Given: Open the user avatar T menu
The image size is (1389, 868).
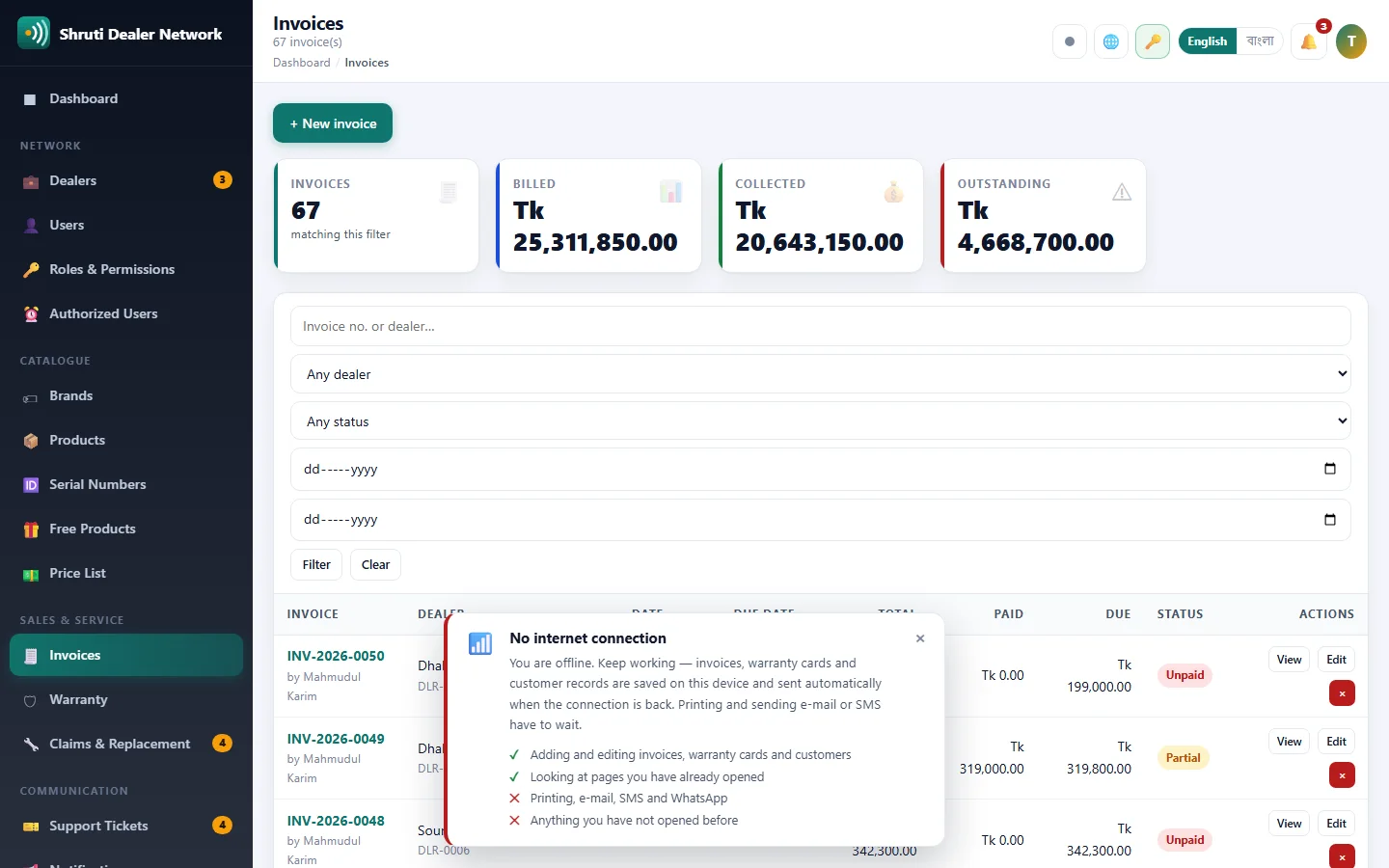Looking at the screenshot, I should (x=1351, y=41).
